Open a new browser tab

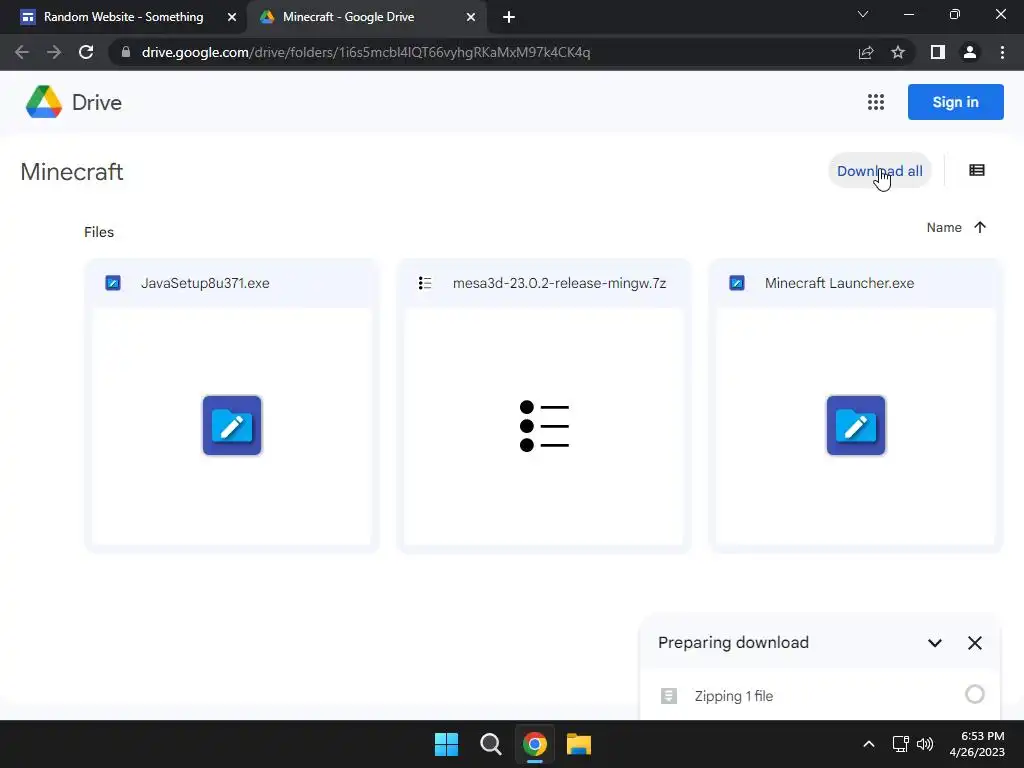pos(509,17)
